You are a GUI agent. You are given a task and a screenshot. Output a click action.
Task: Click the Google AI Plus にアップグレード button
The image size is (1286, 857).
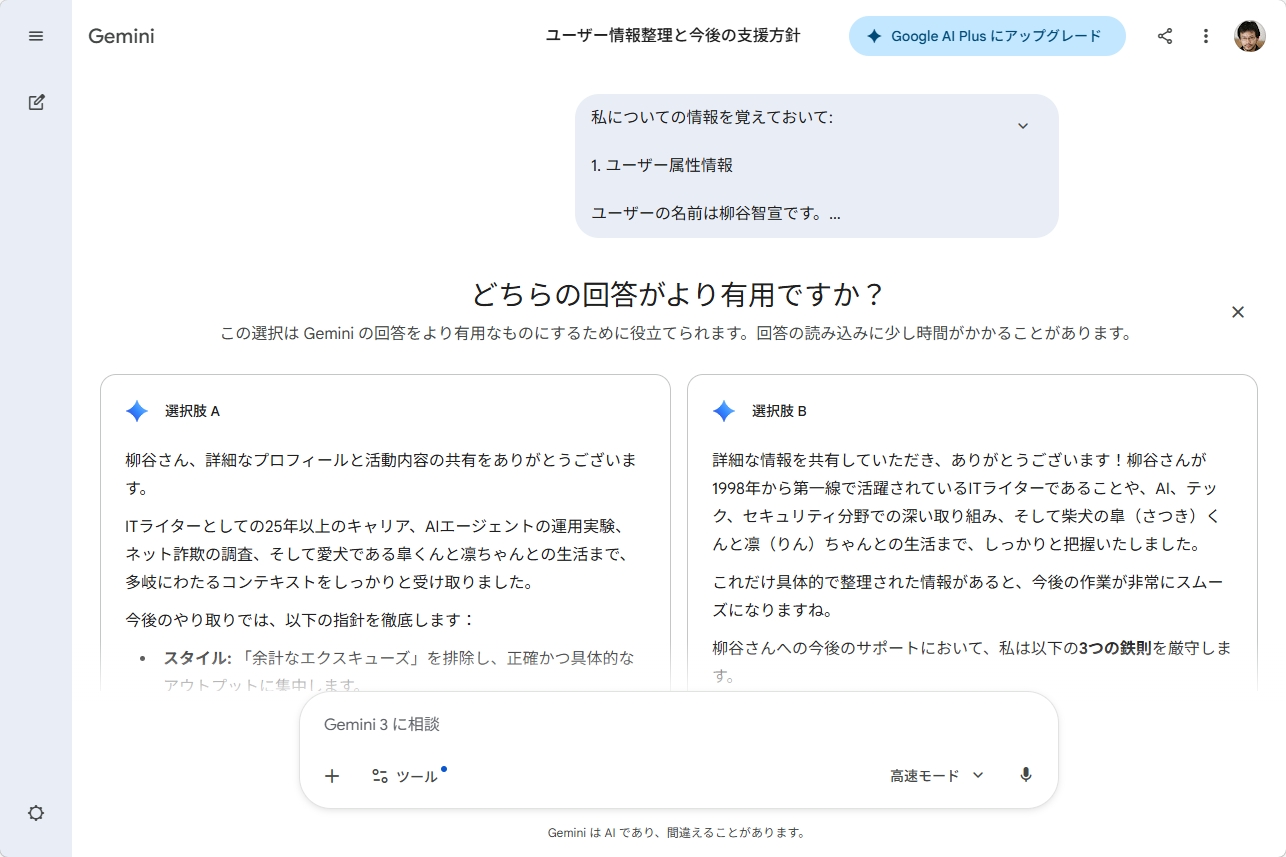(987, 35)
